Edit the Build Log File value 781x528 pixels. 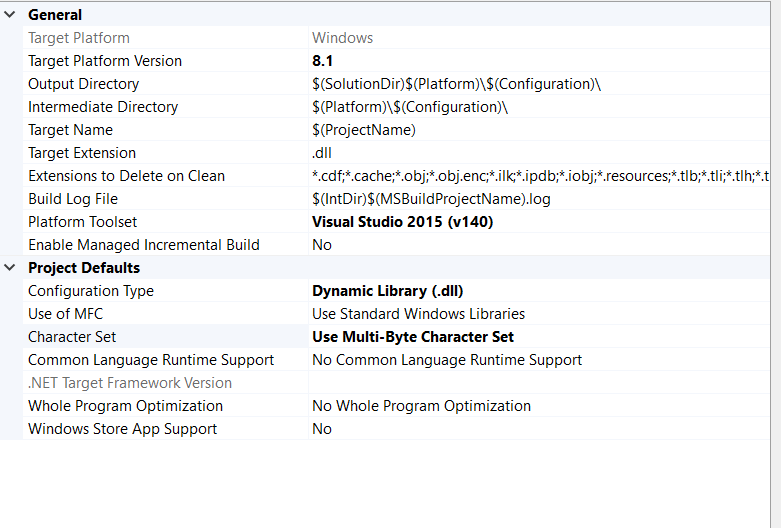(x=431, y=199)
